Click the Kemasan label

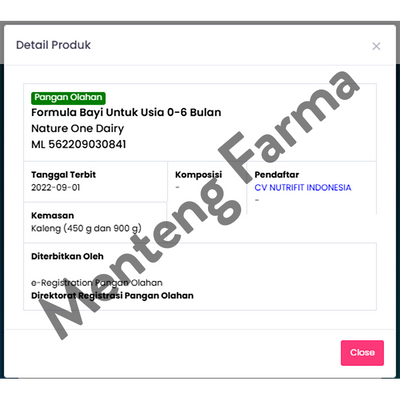52,216
